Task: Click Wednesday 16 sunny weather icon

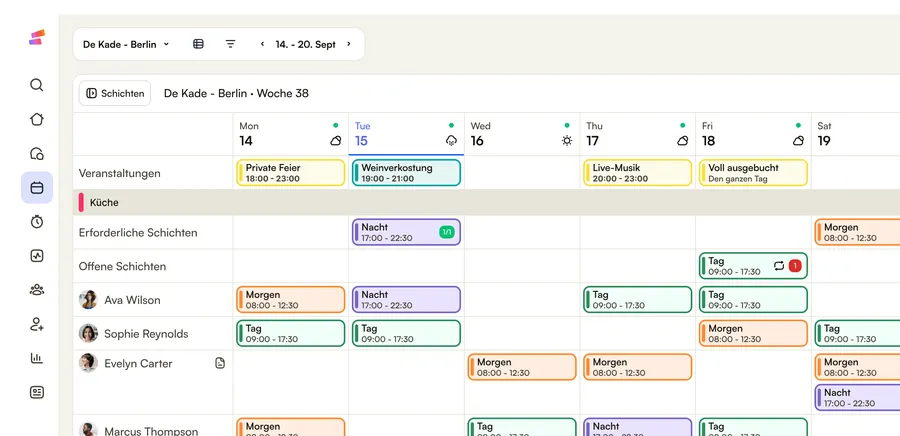Action: click(567, 141)
